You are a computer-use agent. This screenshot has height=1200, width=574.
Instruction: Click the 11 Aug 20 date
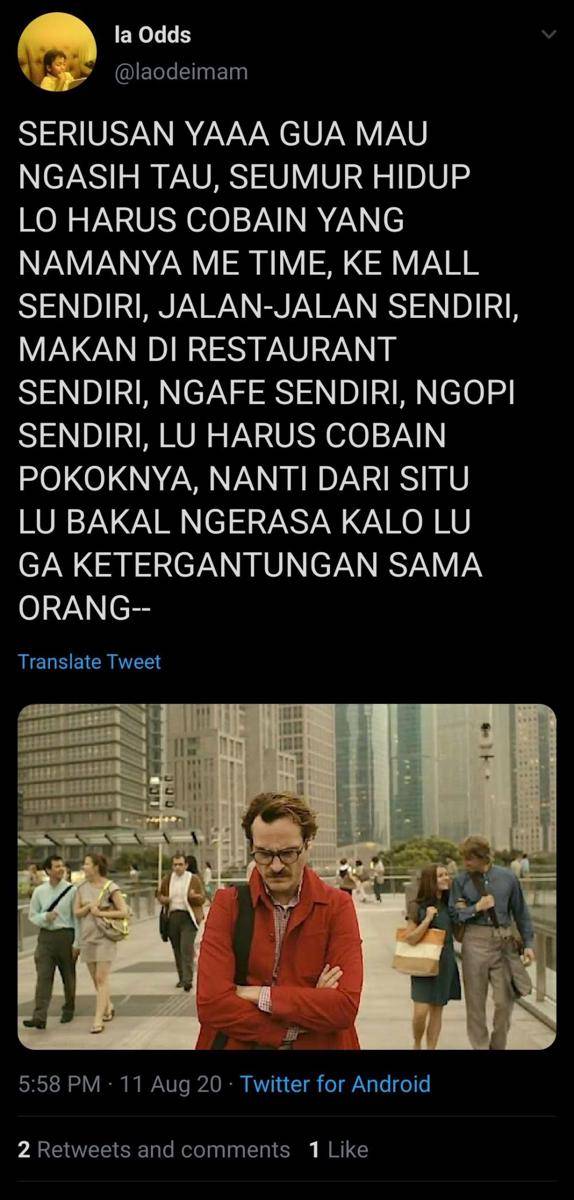(171, 1084)
